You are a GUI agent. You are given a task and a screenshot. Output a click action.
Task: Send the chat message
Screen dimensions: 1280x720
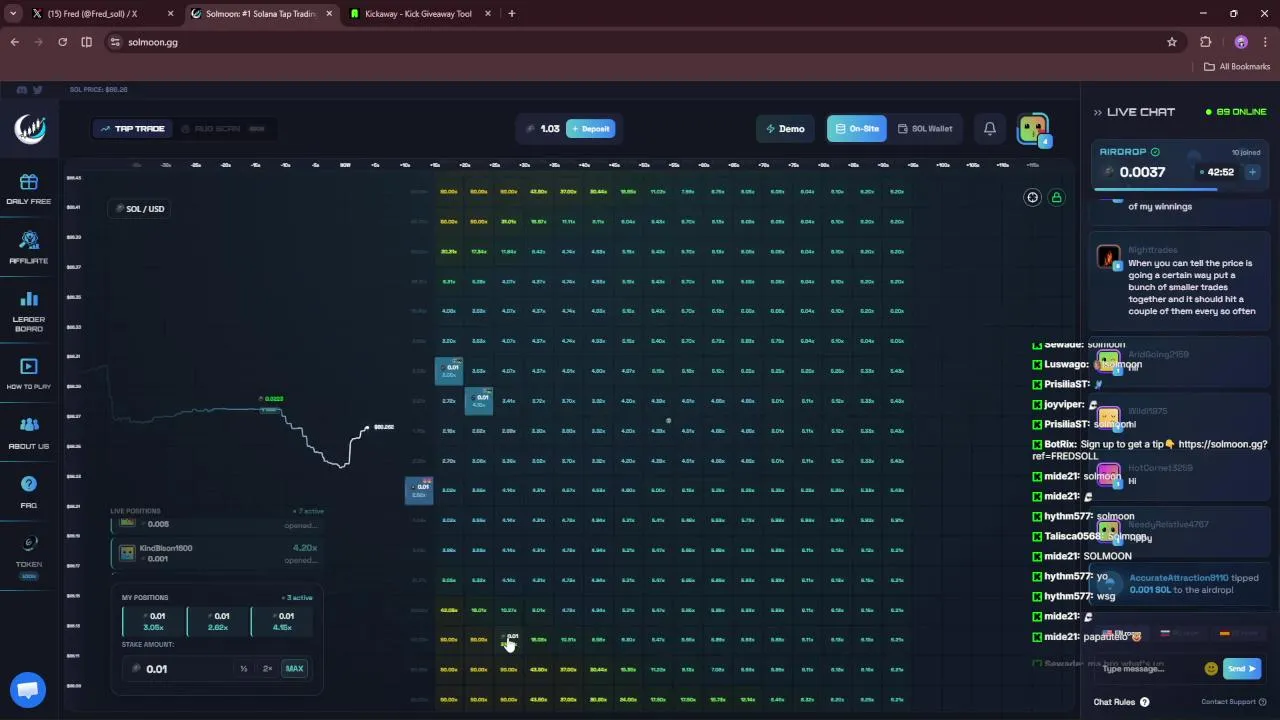point(1241,668)
